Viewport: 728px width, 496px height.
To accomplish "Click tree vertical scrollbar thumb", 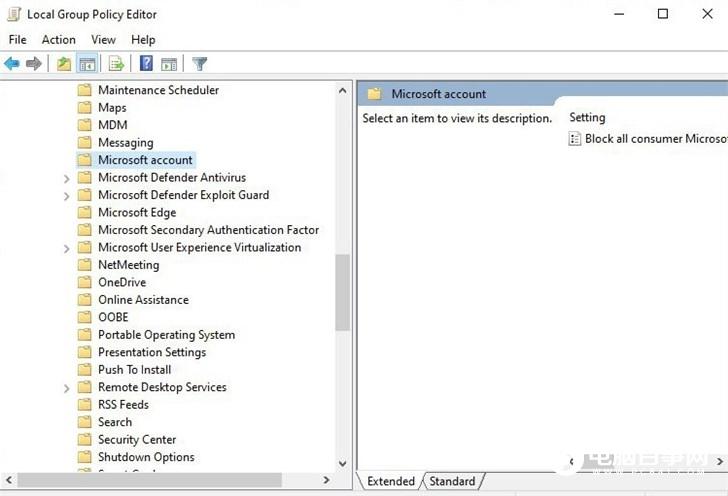I will [343, 293].
